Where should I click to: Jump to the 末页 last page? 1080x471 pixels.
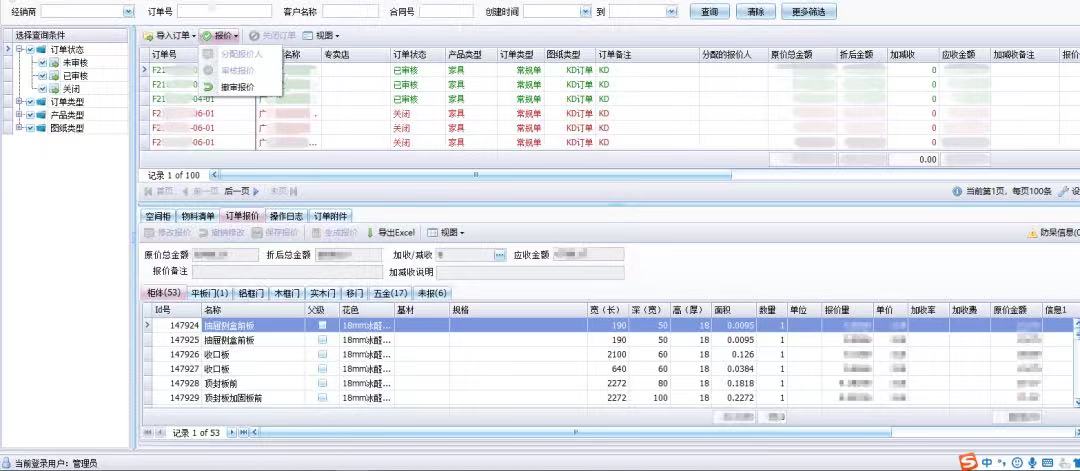283,191
